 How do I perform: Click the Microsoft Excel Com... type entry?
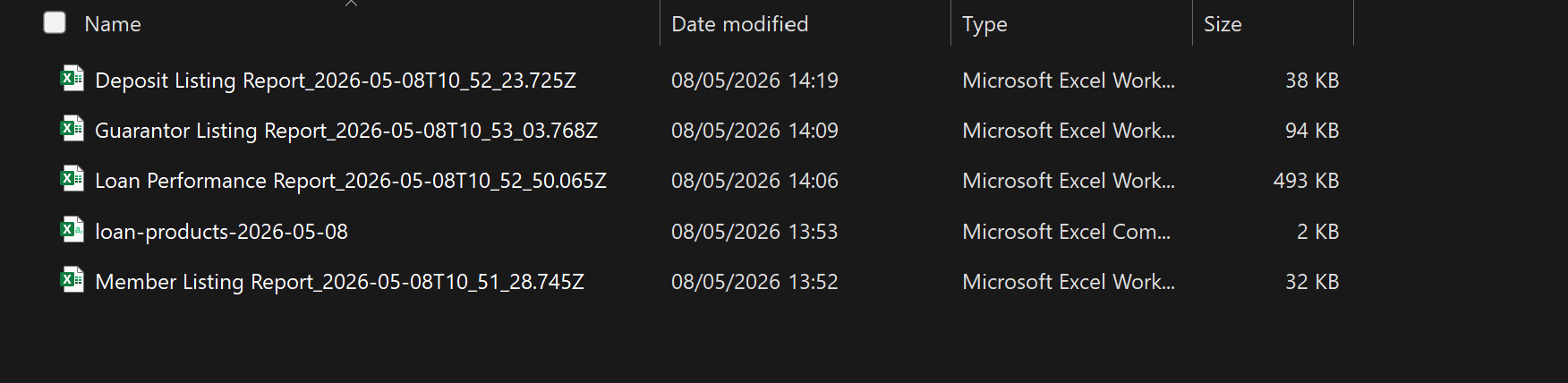pyautogui.click(x=1066, y=232)
